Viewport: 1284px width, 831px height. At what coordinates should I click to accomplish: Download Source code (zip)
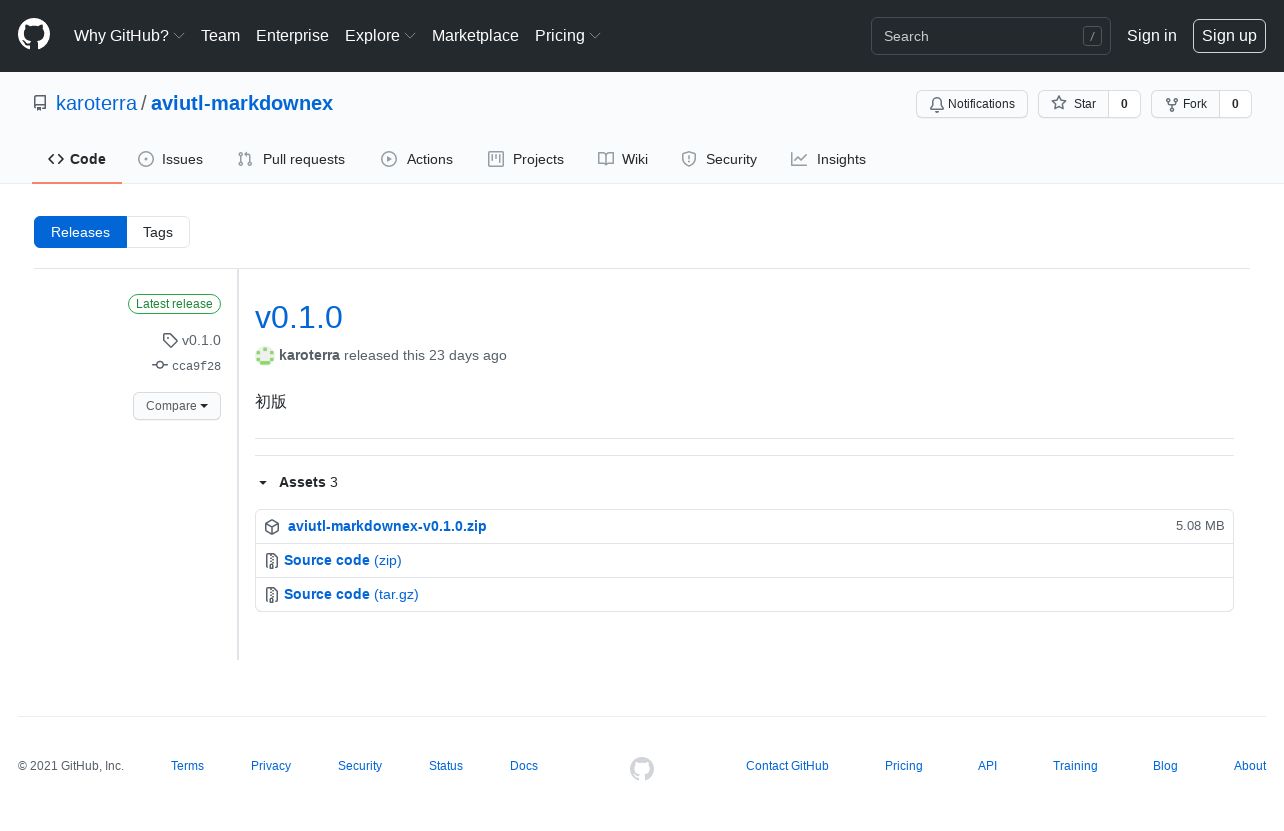coord(343,560)
